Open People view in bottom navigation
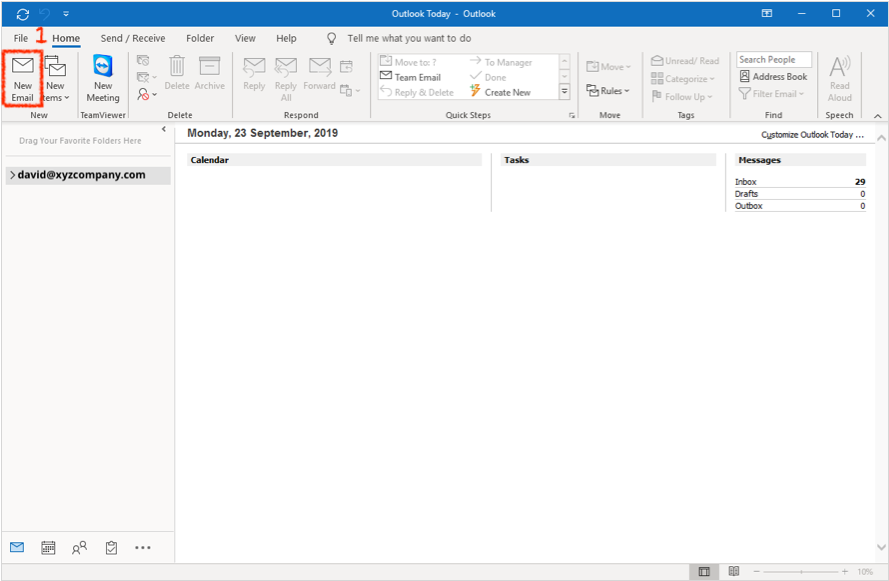 [x=79, y=547]
